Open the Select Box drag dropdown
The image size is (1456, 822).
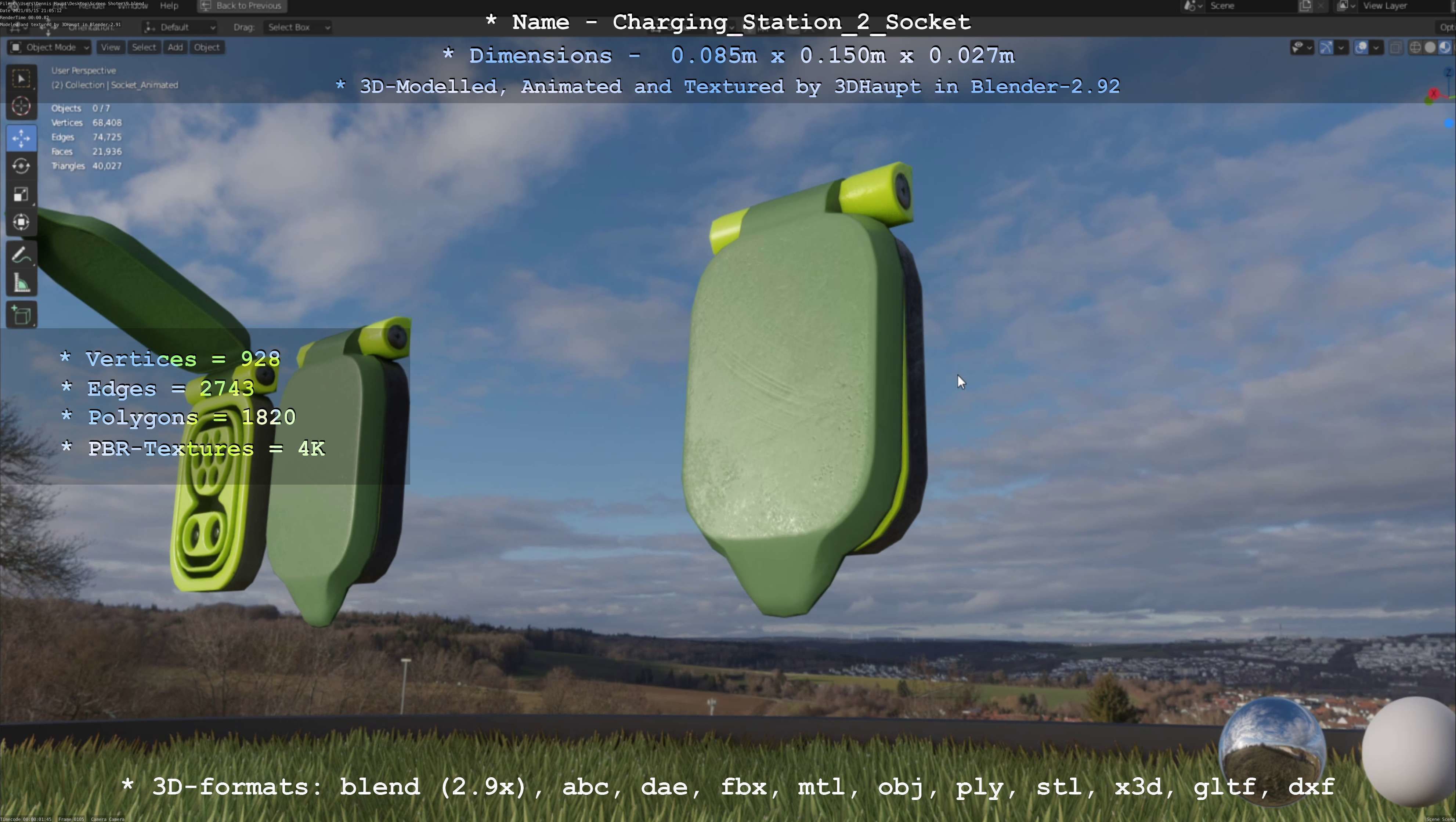pyautogui.click(x=297, y=27)
